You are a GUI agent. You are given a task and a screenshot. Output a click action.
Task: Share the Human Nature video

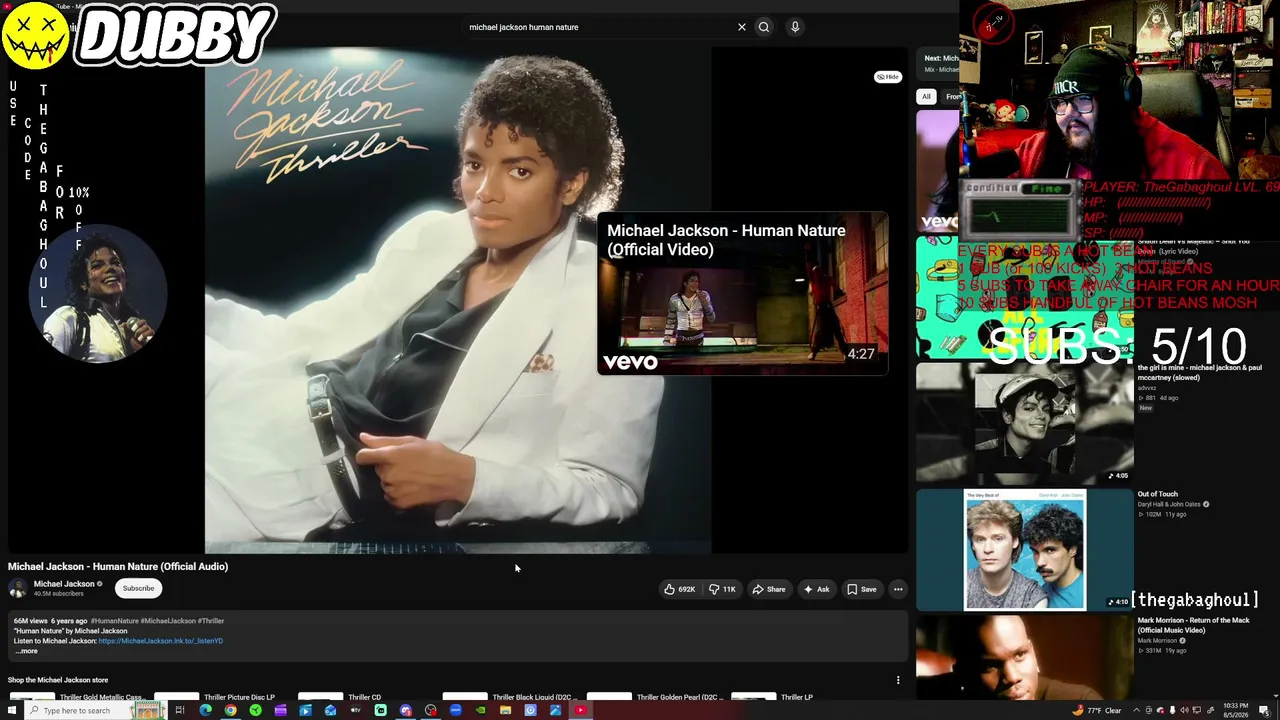coord(769,589)
